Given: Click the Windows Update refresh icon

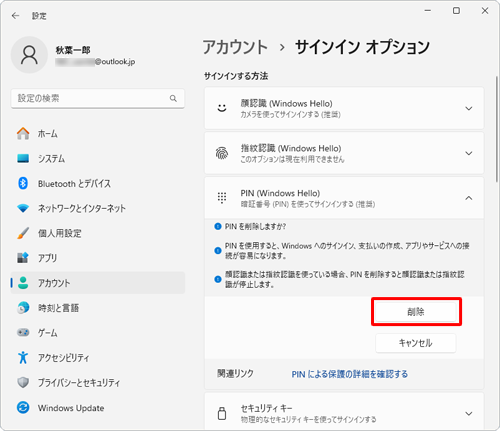Looking at the screenshot, I should [23, 407].
